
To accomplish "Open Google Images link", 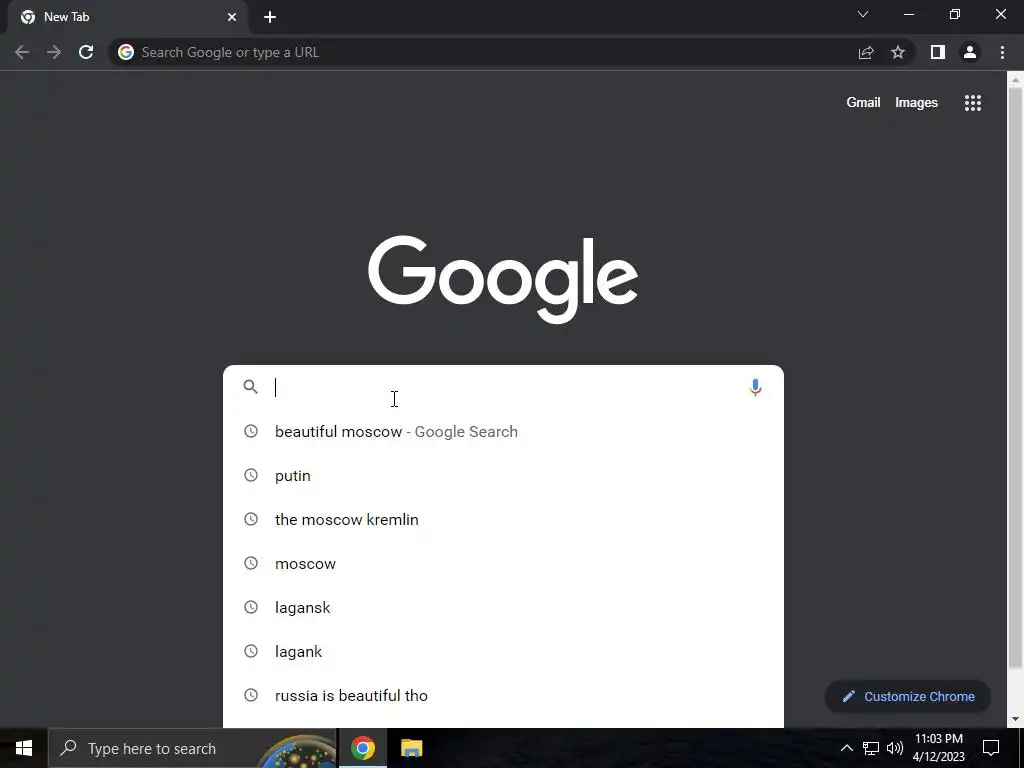I will (916, 103).
